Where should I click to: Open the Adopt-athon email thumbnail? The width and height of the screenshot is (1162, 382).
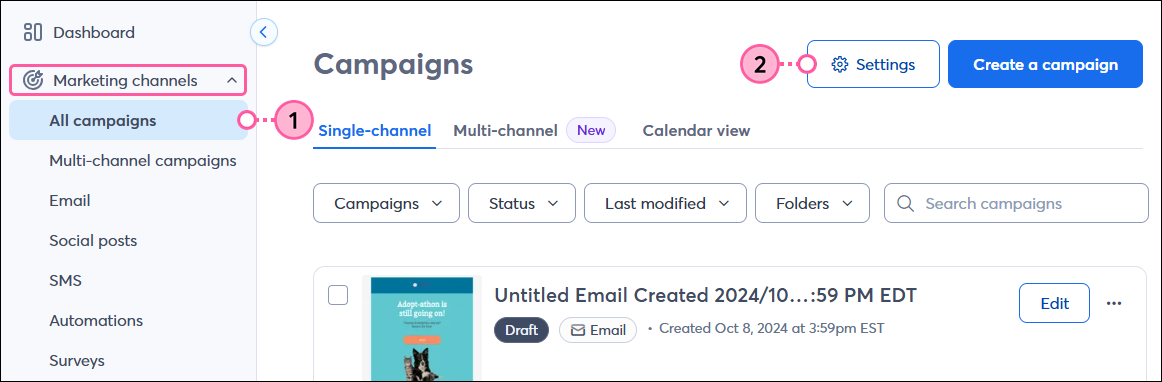[422, 328]
